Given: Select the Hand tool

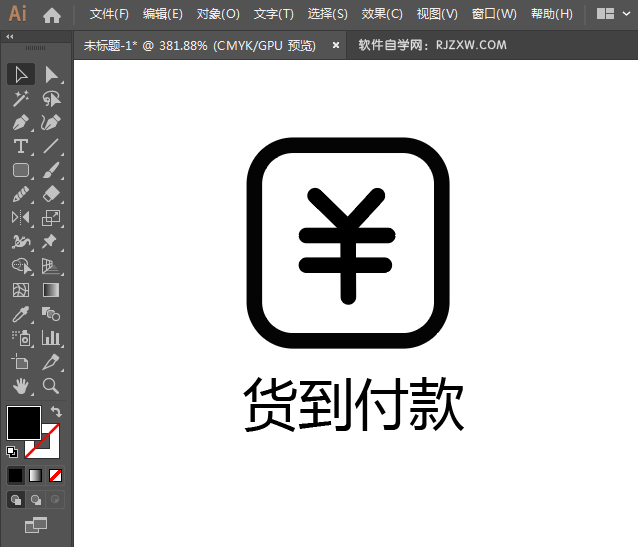Looking at the screenshot, I should tap(21, 386).
